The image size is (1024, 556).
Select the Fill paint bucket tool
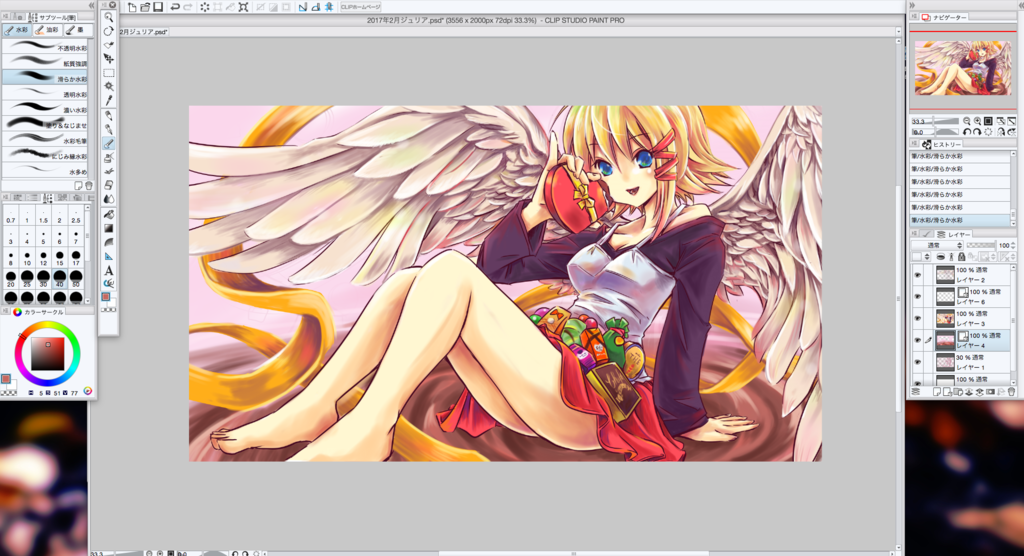tap(108, 214)
